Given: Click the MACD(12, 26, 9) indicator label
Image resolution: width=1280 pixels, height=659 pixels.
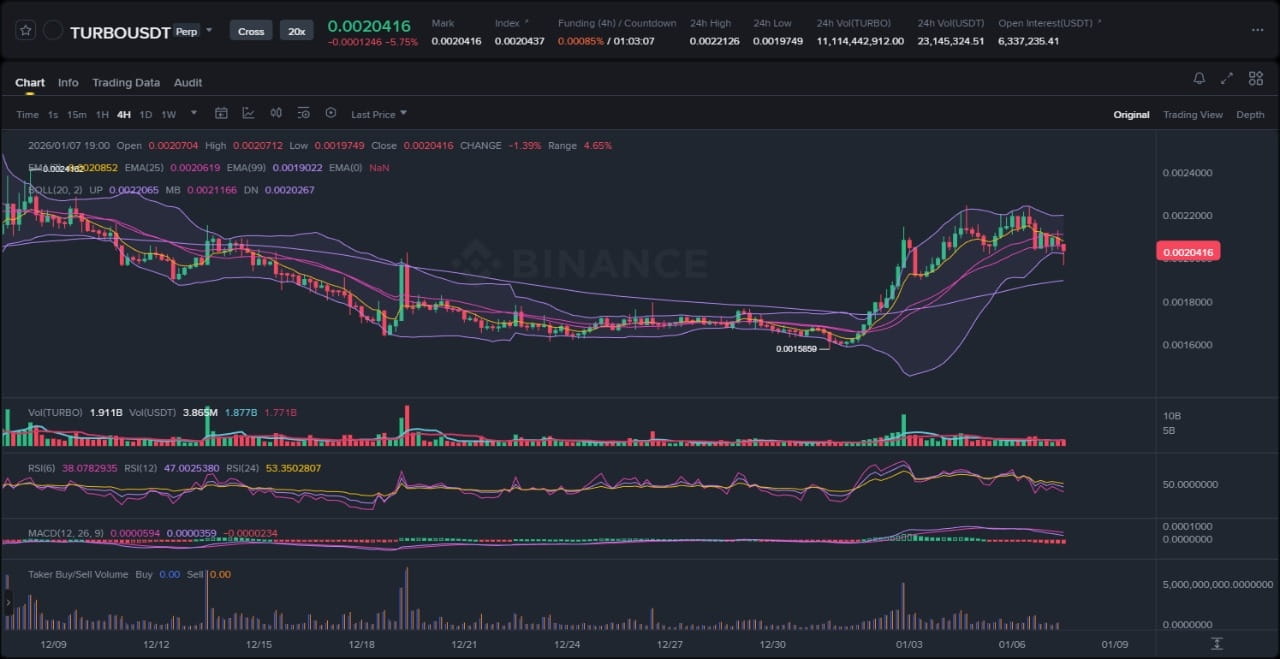Looking at the screenshot, I should [x=66, y=533].
